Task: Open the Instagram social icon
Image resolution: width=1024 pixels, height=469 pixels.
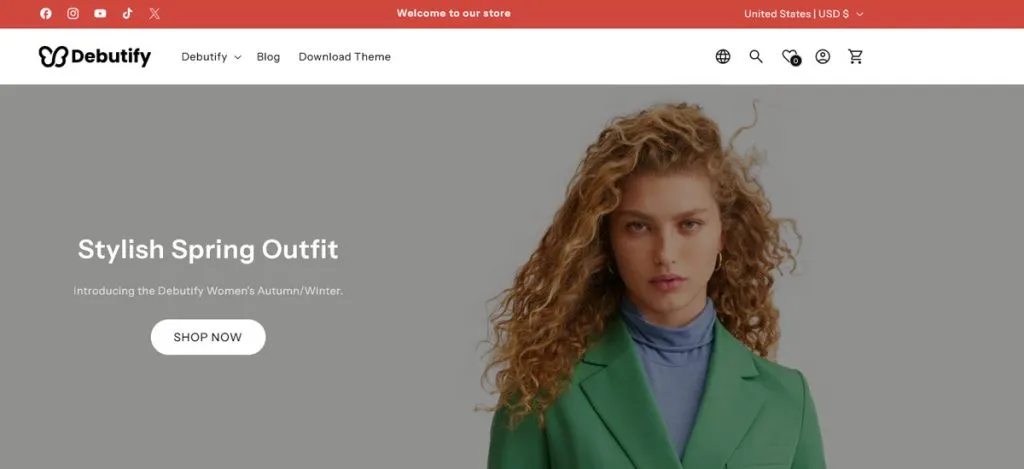Action: (x=73, y=14)
